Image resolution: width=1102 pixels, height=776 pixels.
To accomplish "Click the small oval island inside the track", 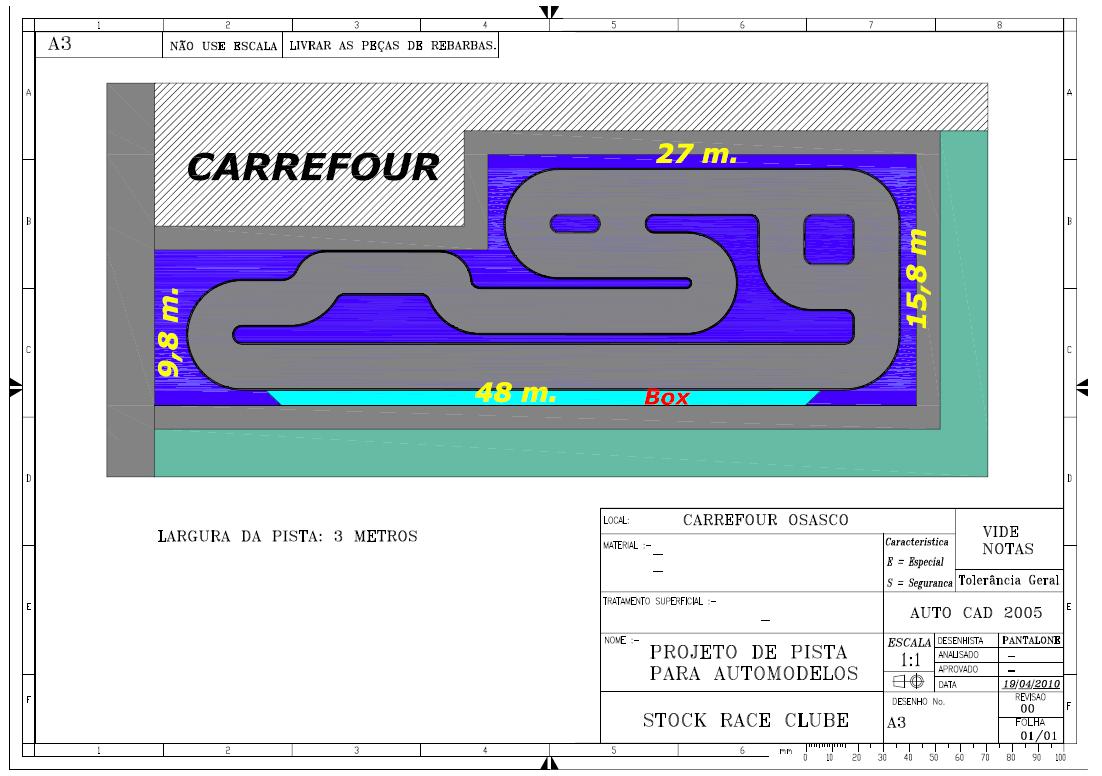I will (575, 224).
